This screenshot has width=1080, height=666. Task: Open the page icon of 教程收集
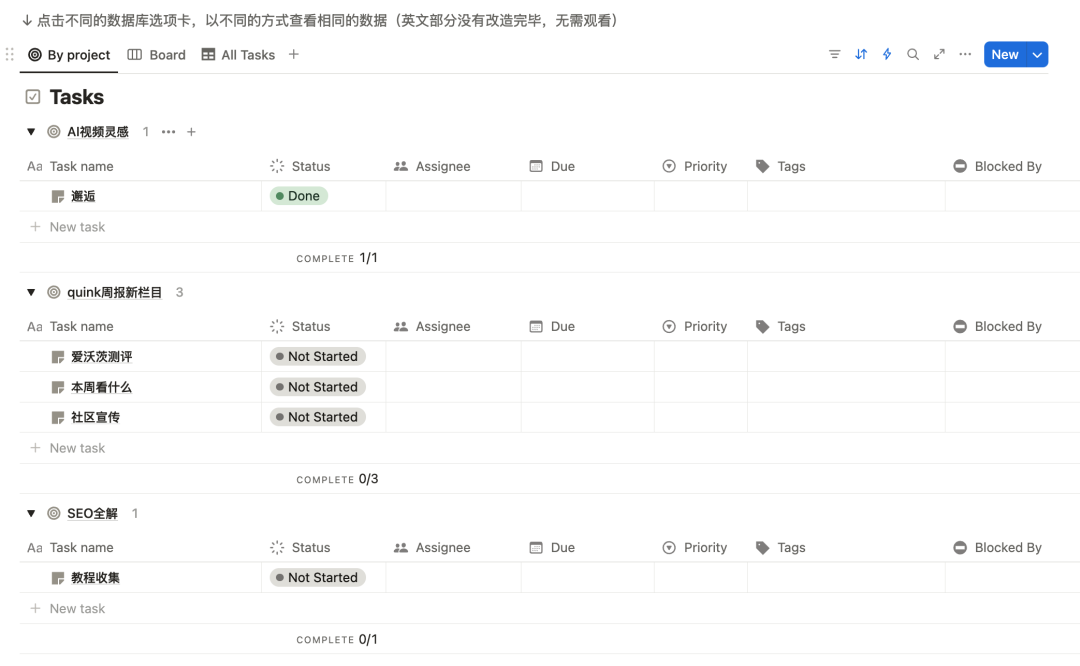[58, 578]
